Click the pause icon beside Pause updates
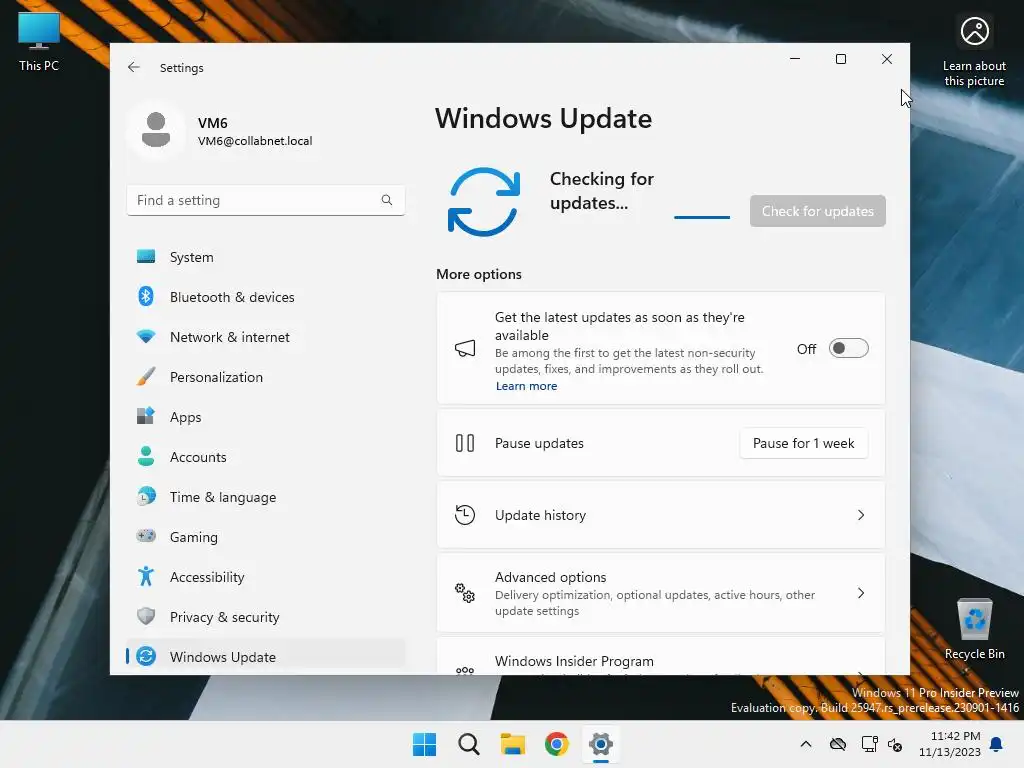The width and height of the screenshot is (1024, 768). point(465,443)
